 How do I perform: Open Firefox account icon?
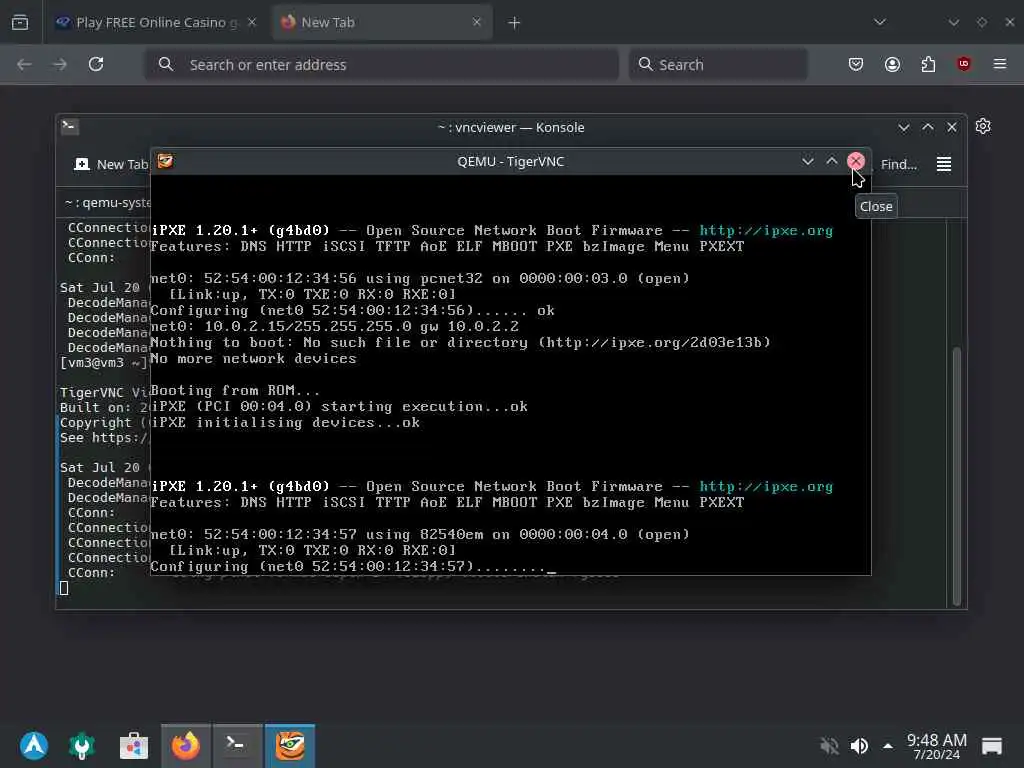(x=892, y=64)
